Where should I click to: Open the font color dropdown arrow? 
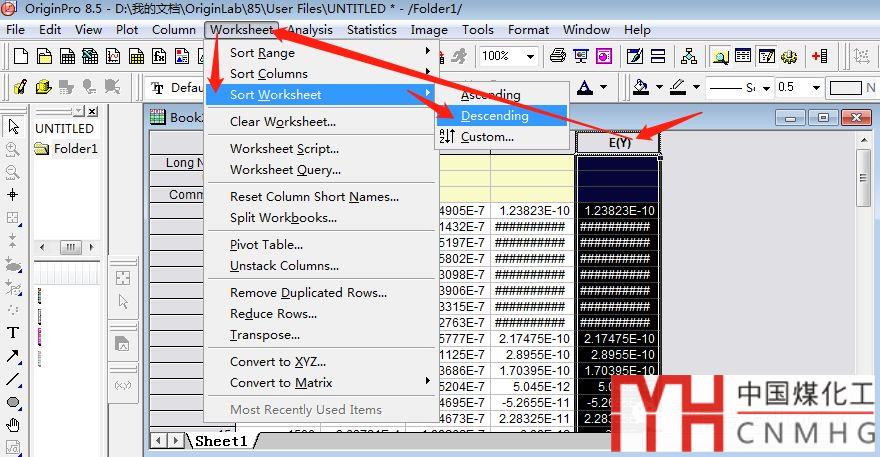coord(603,87)
